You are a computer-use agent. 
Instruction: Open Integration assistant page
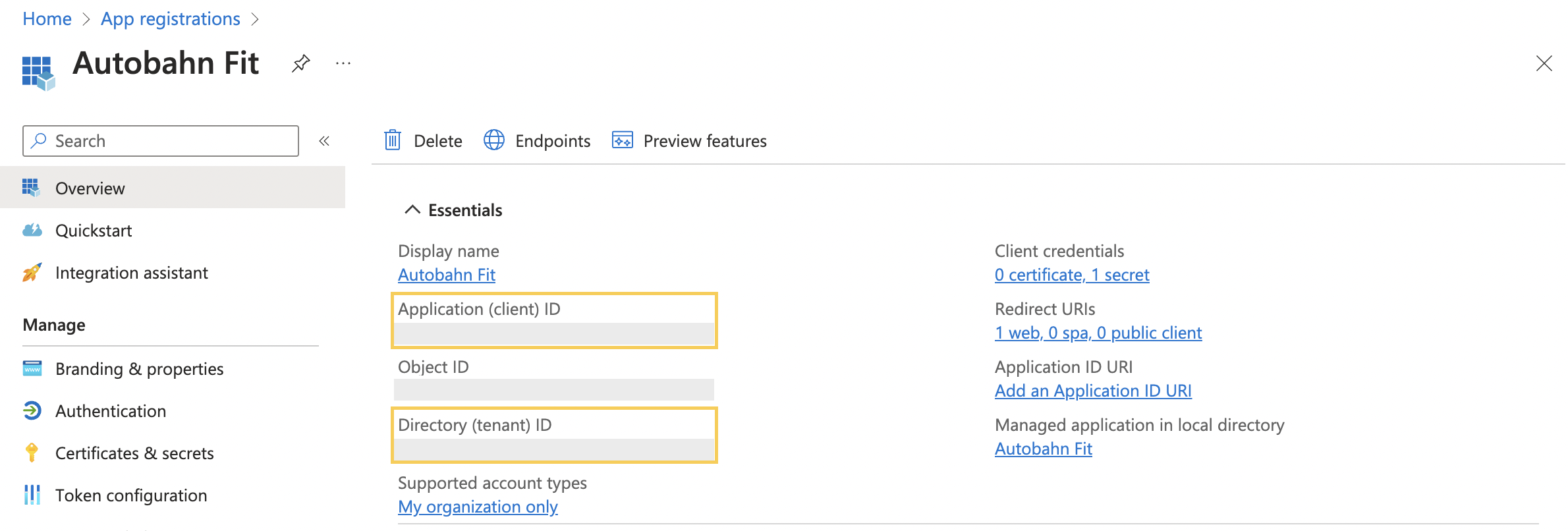pyautogui.click(x=173, y=272)
